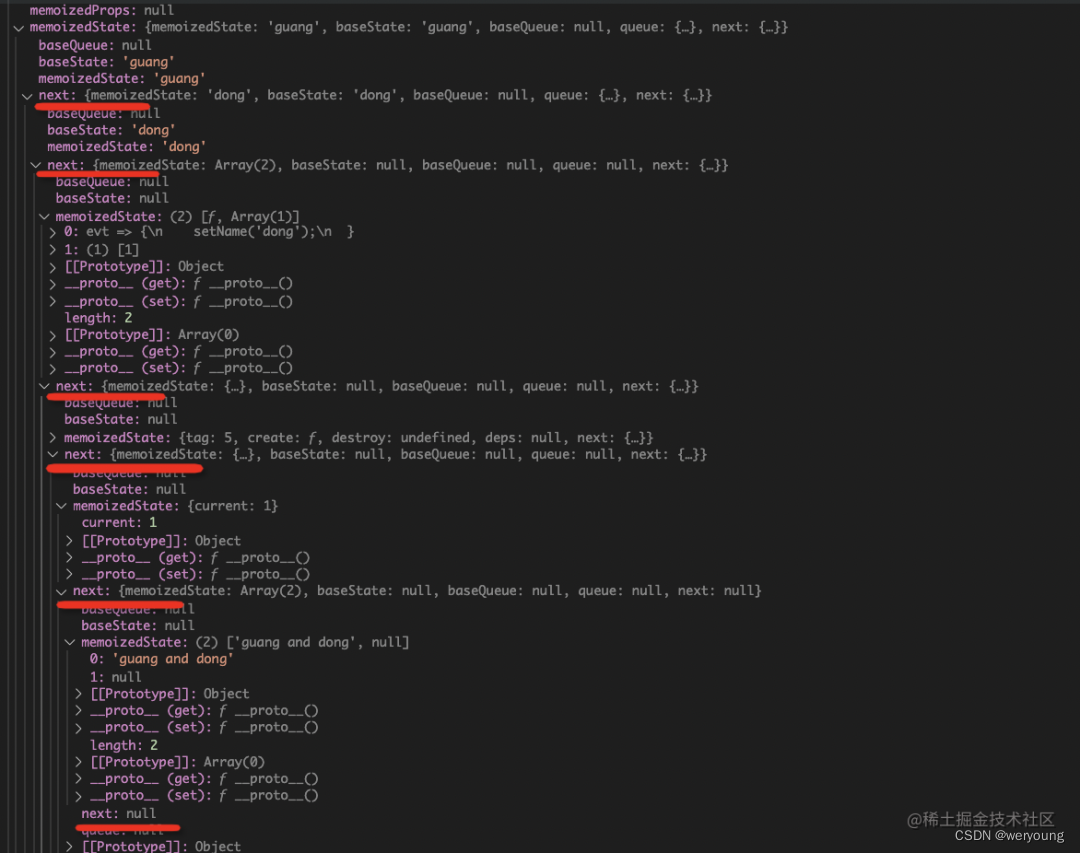Expand __proto__ (set) just above next: null

(79, 797)
